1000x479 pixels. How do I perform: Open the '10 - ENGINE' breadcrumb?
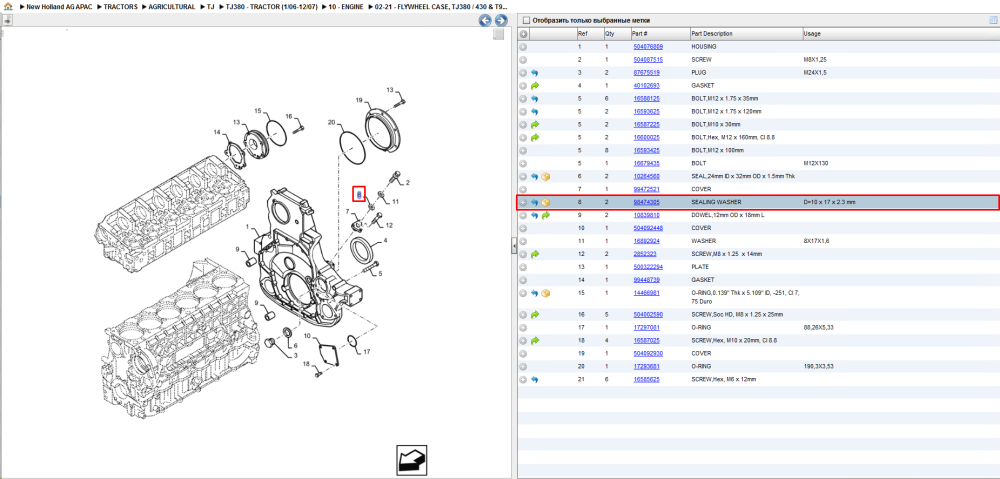click(x=346, y=6)
